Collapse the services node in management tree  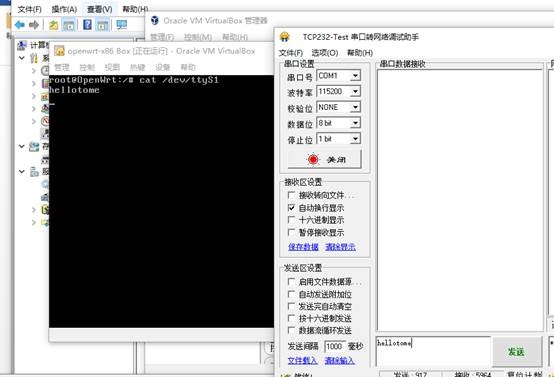click(x=22, y=171)
